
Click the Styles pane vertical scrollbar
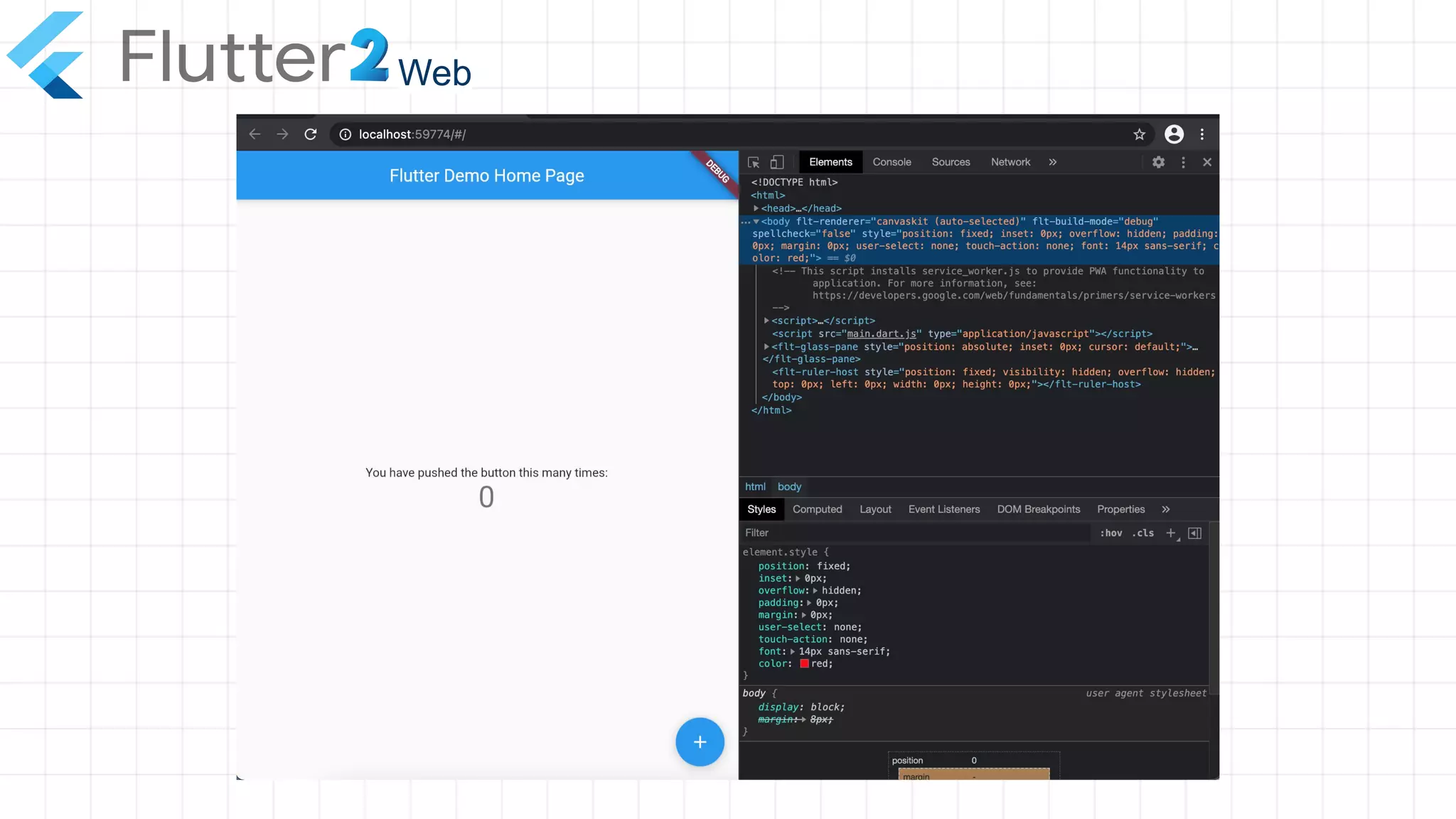pos(1214,608)
